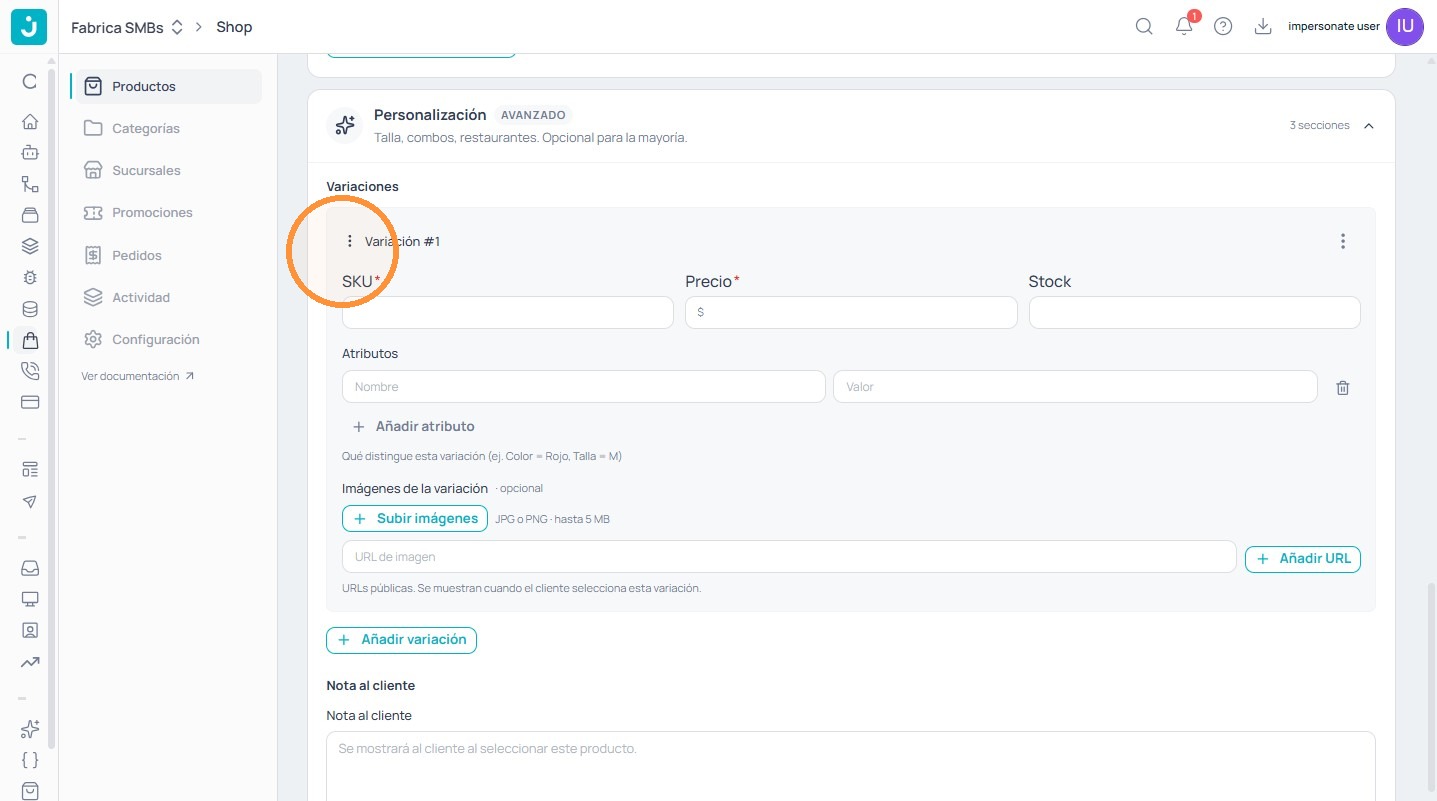1437x801 pixels.
Task: Open the paper plane send icon
Action: (x=30, y=501)
